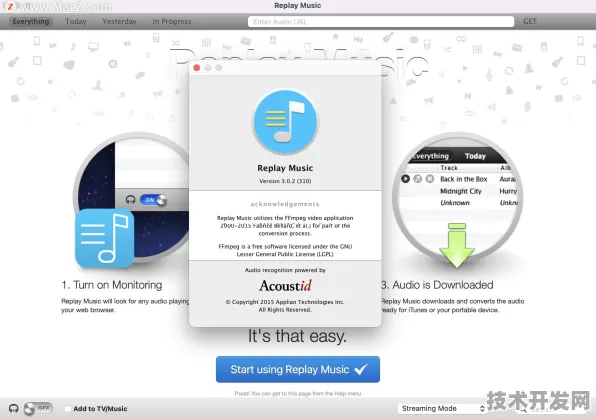Click the Back in the Box track name

tap(463, 179)
